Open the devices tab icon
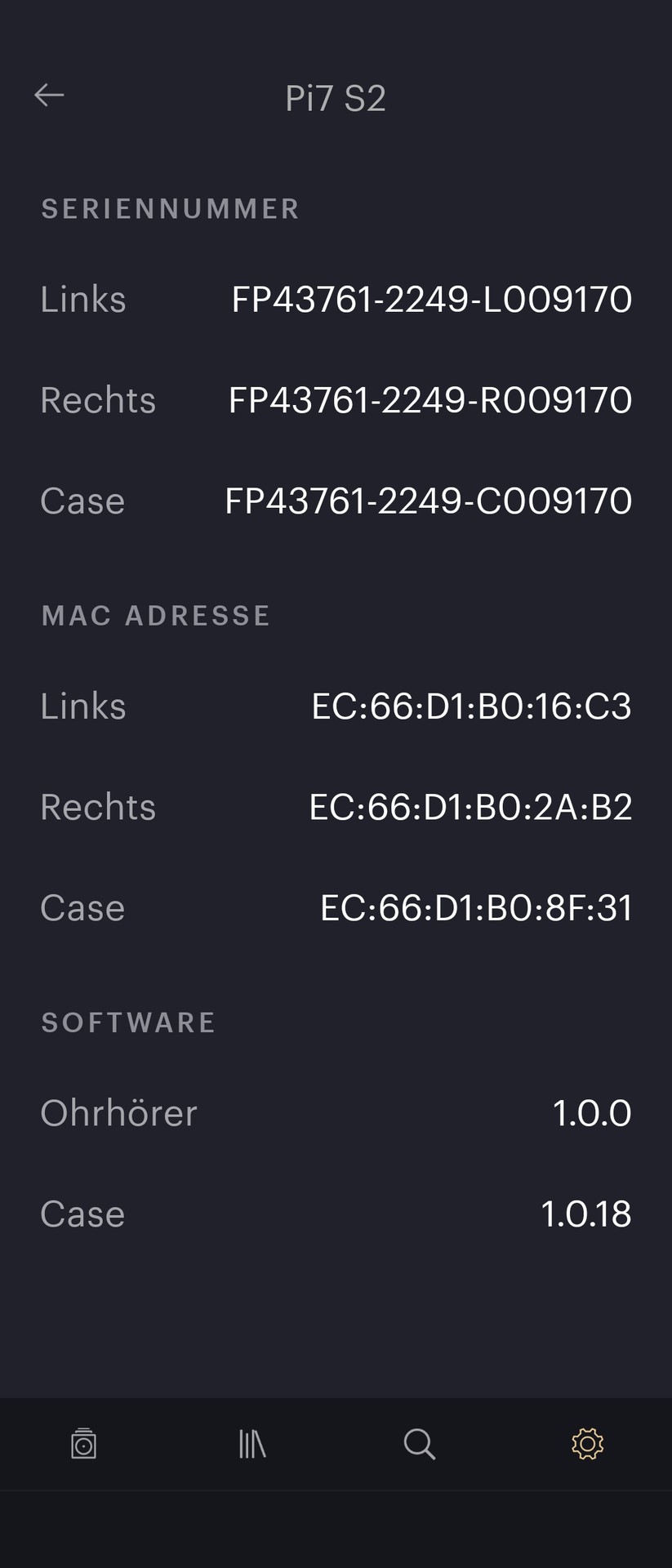The image size is (672, 1568). tap(84, 1443)
